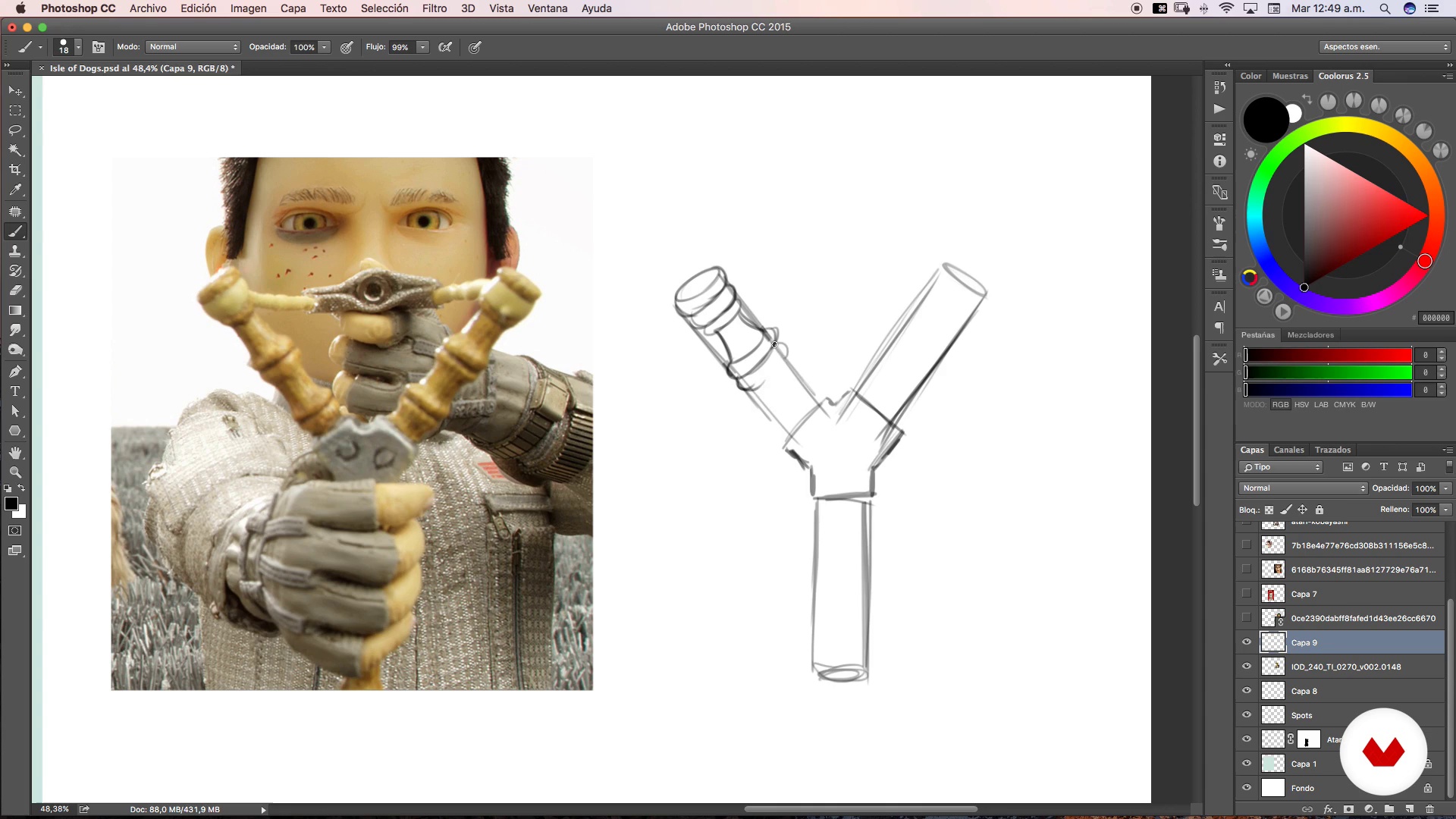Switch color mode to HSV
This screenshot has width=1456, height=819.
[1301, 405]
